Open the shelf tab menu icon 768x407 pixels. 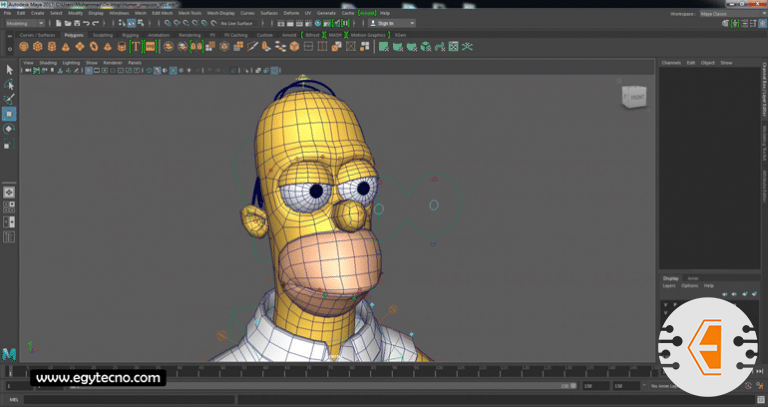coord(9,35)
